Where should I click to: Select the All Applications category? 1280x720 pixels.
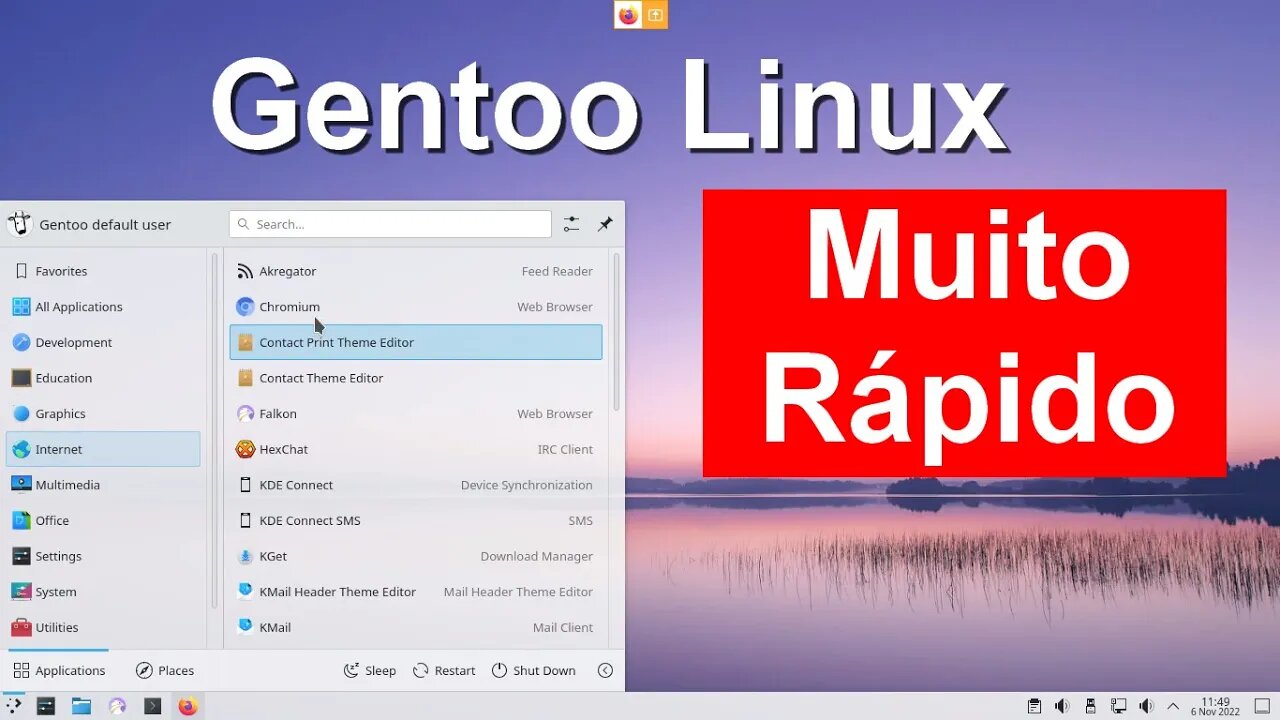(x=103, y=307)
